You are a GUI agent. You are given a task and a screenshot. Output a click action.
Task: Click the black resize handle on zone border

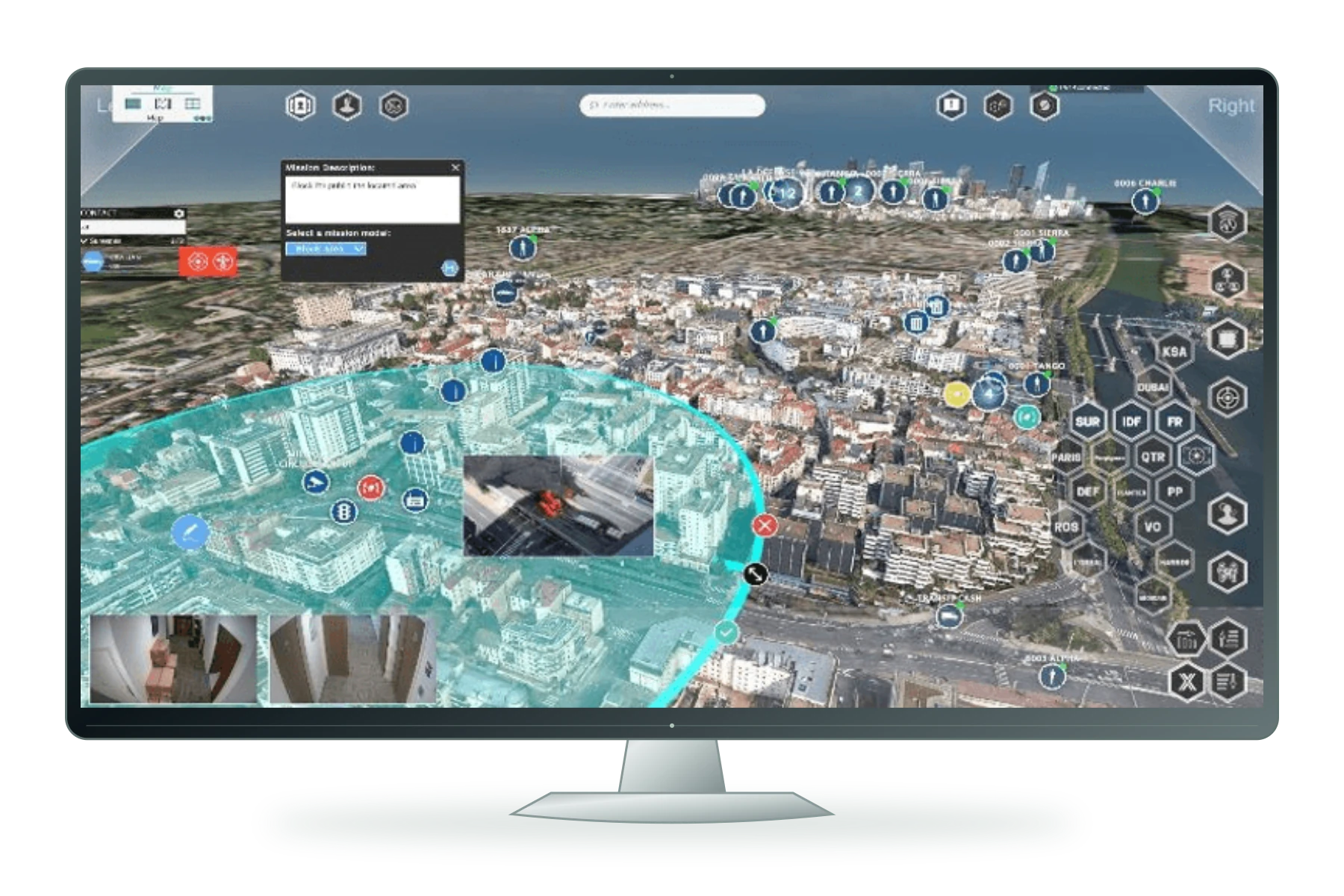(x=756, y=574)
